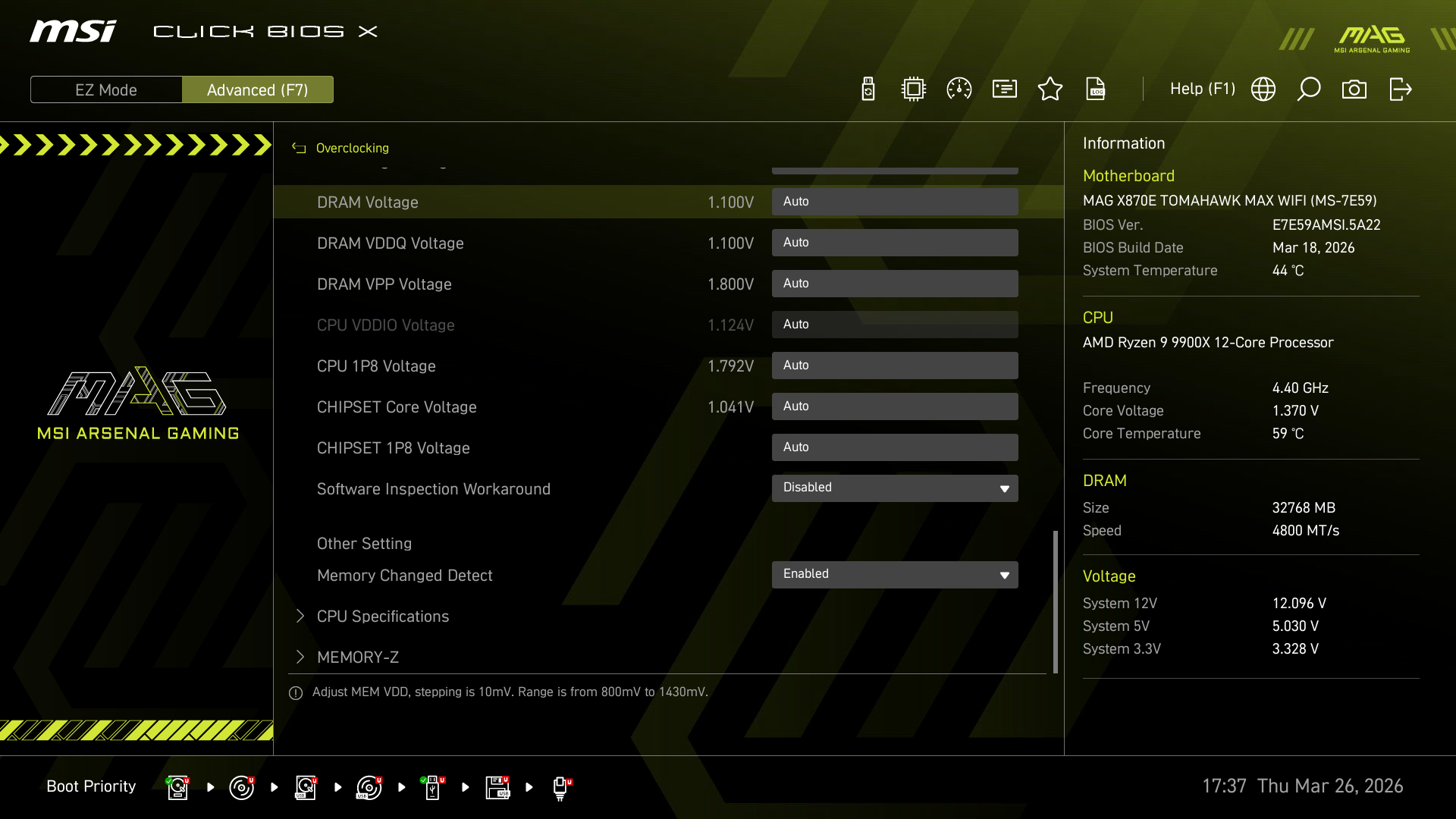Switch to EZ Mode tab
The height and width of the screenshot is (819, 1456).
click(105, 89)
